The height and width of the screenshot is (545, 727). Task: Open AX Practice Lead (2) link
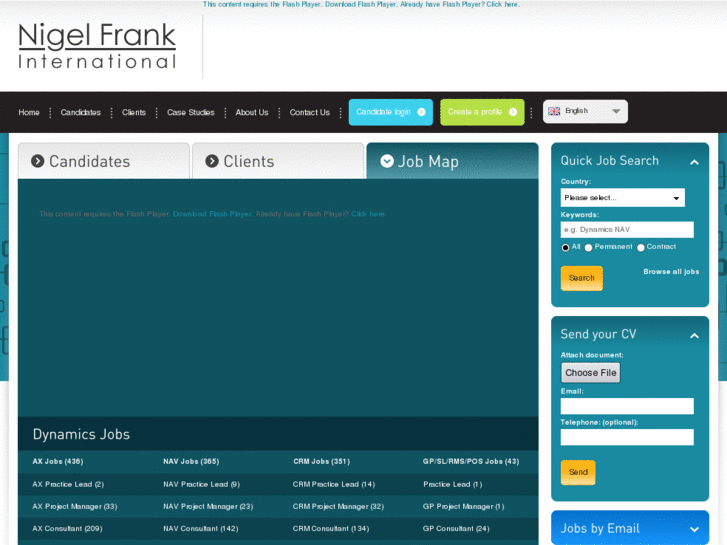(68, 484)
